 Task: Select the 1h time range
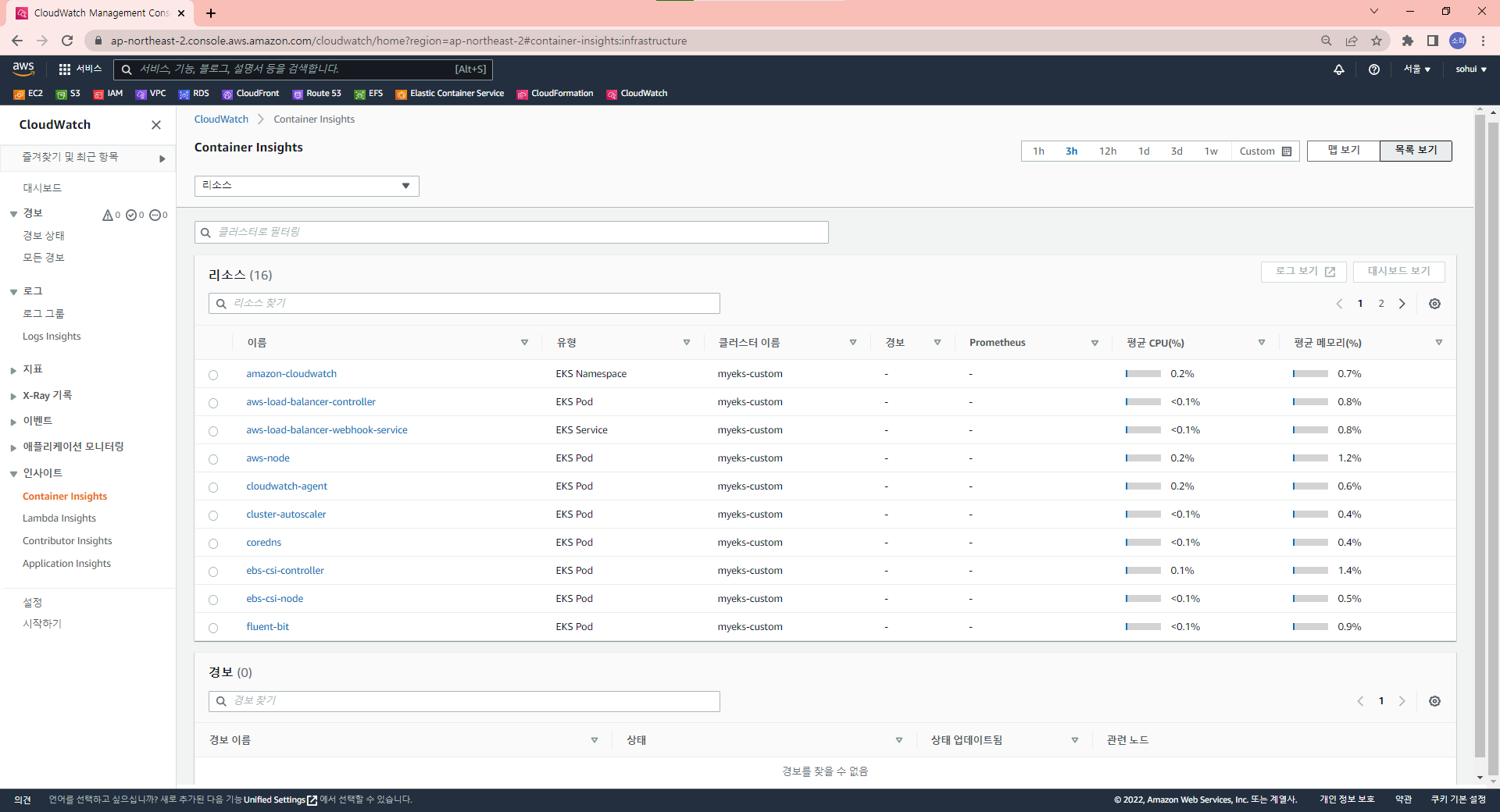1038,151
